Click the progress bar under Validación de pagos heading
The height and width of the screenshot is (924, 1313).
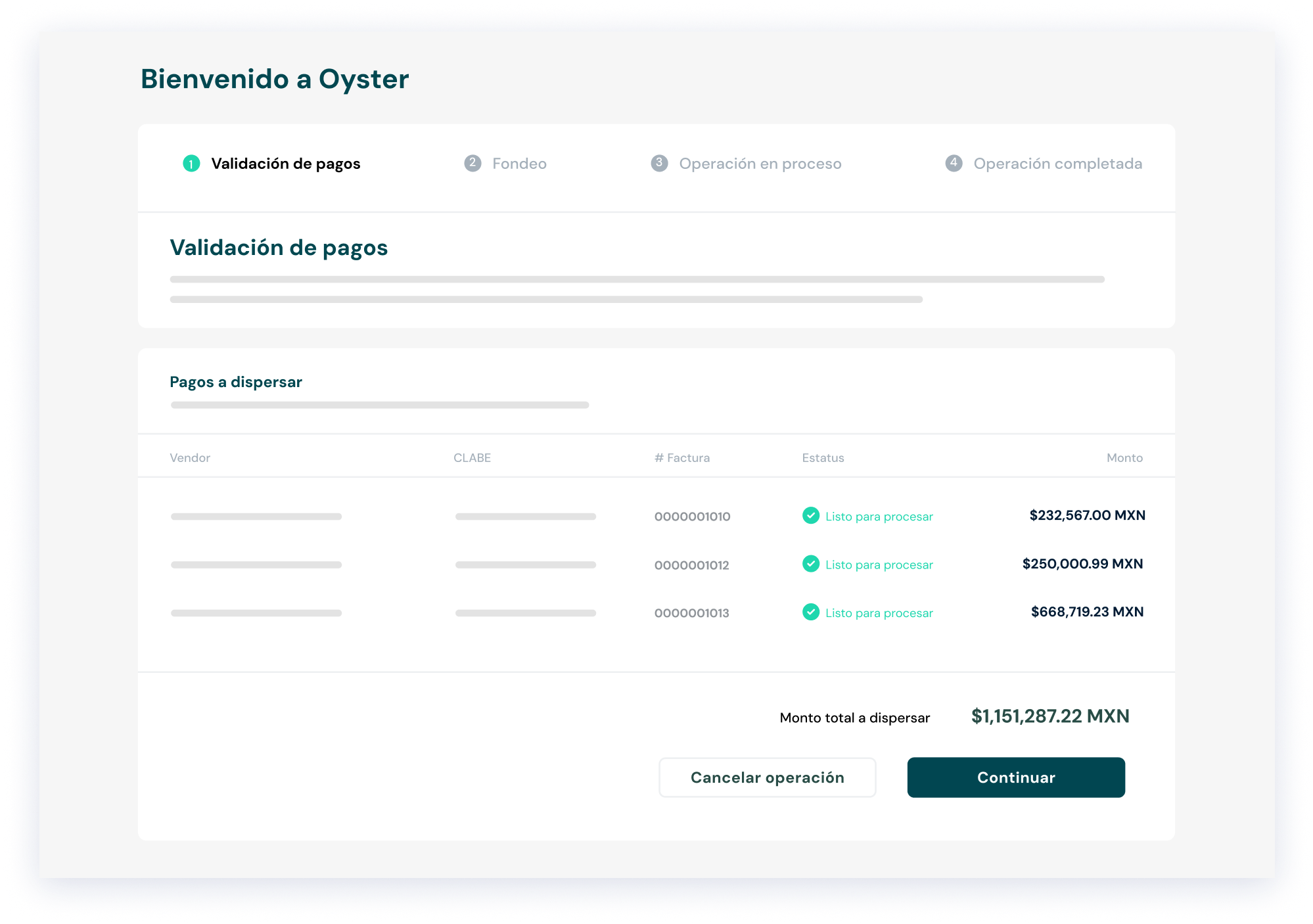pyautogui.click(x=636, y=278)
